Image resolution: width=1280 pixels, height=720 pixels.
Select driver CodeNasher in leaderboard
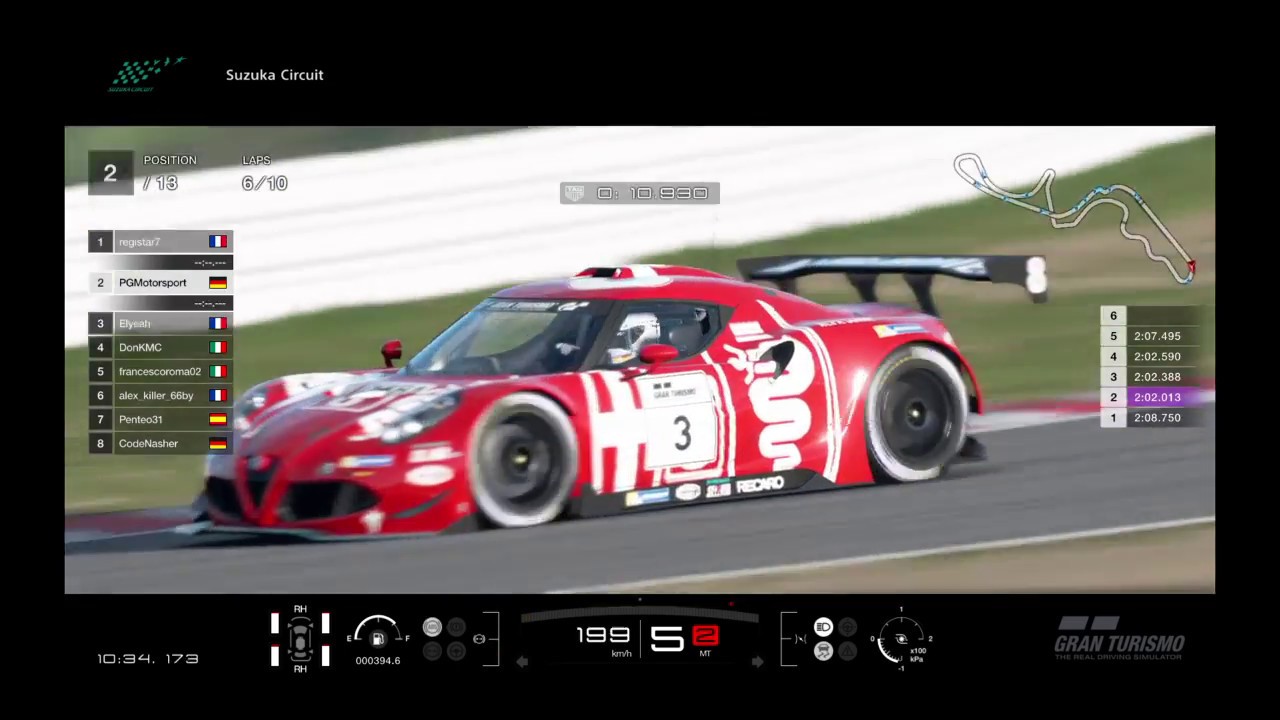pos(160,443)
